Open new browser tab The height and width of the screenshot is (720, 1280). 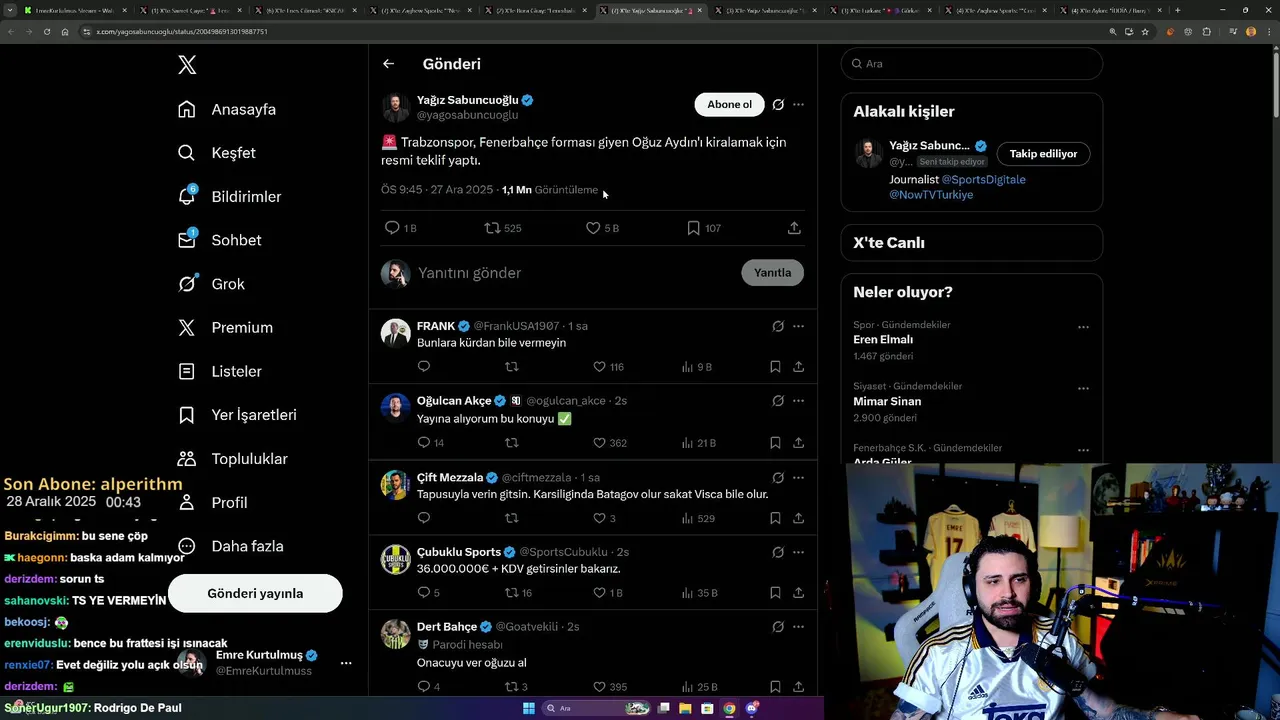tap(1177, 10)
